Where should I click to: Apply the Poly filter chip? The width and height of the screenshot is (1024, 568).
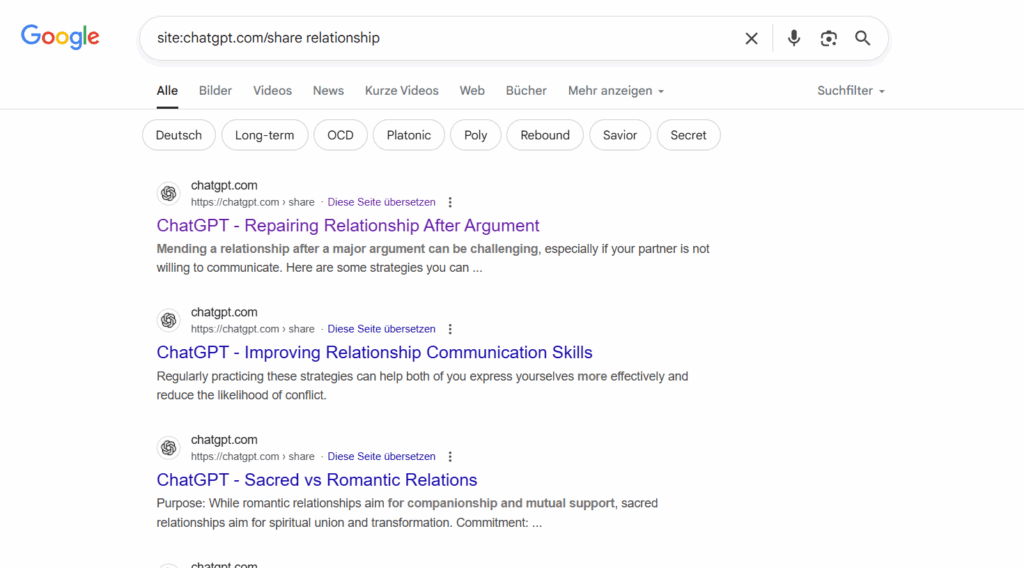(x=475, y=135)
